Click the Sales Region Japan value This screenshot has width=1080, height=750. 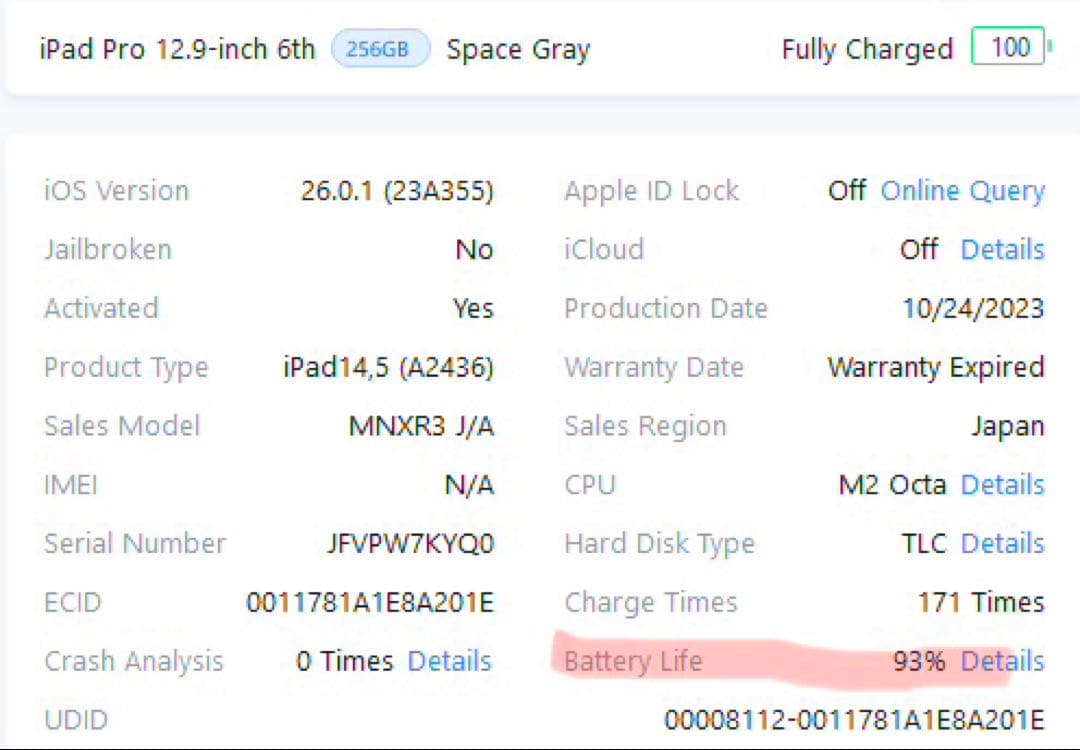coord(1009,425)
